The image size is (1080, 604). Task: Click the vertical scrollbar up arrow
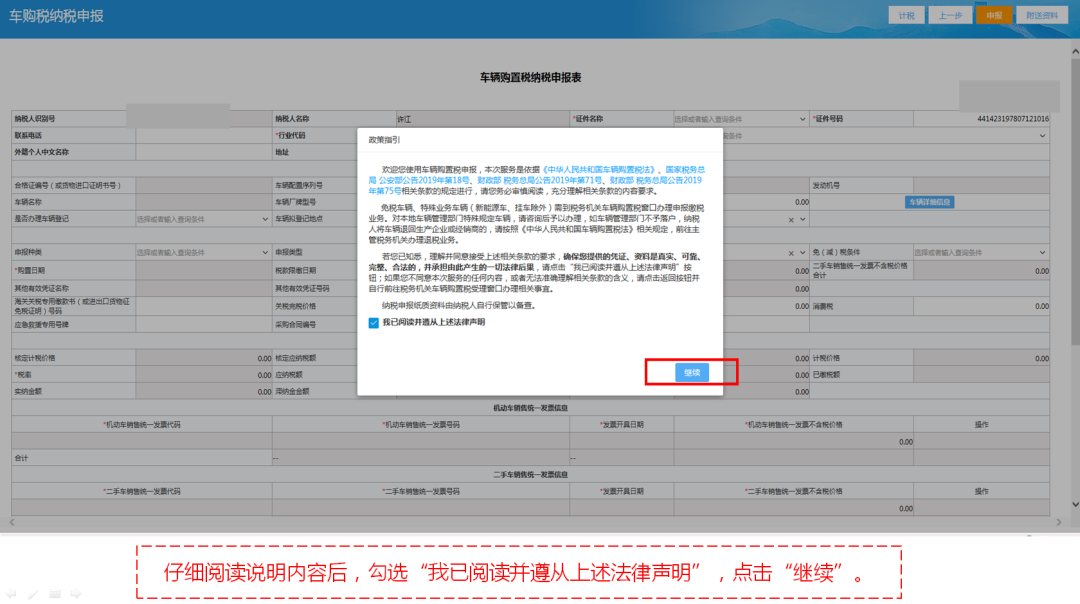point(1075,52)
